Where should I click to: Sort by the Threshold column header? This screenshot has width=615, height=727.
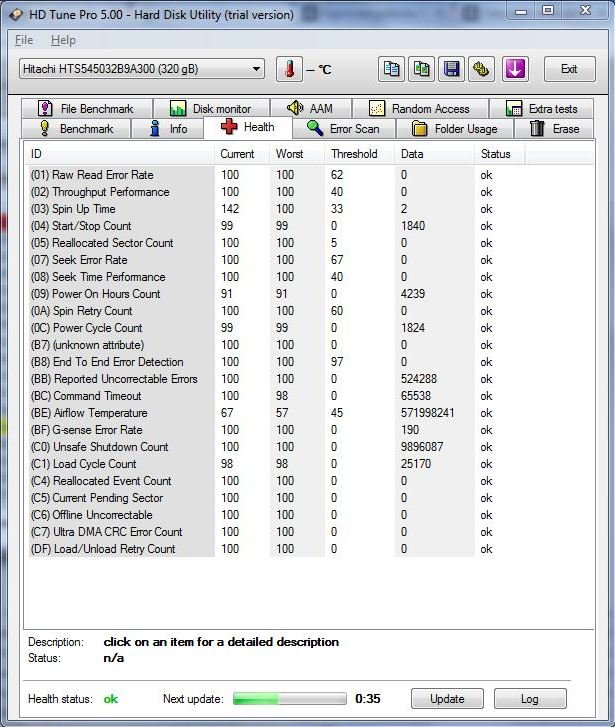coord(359,154)
